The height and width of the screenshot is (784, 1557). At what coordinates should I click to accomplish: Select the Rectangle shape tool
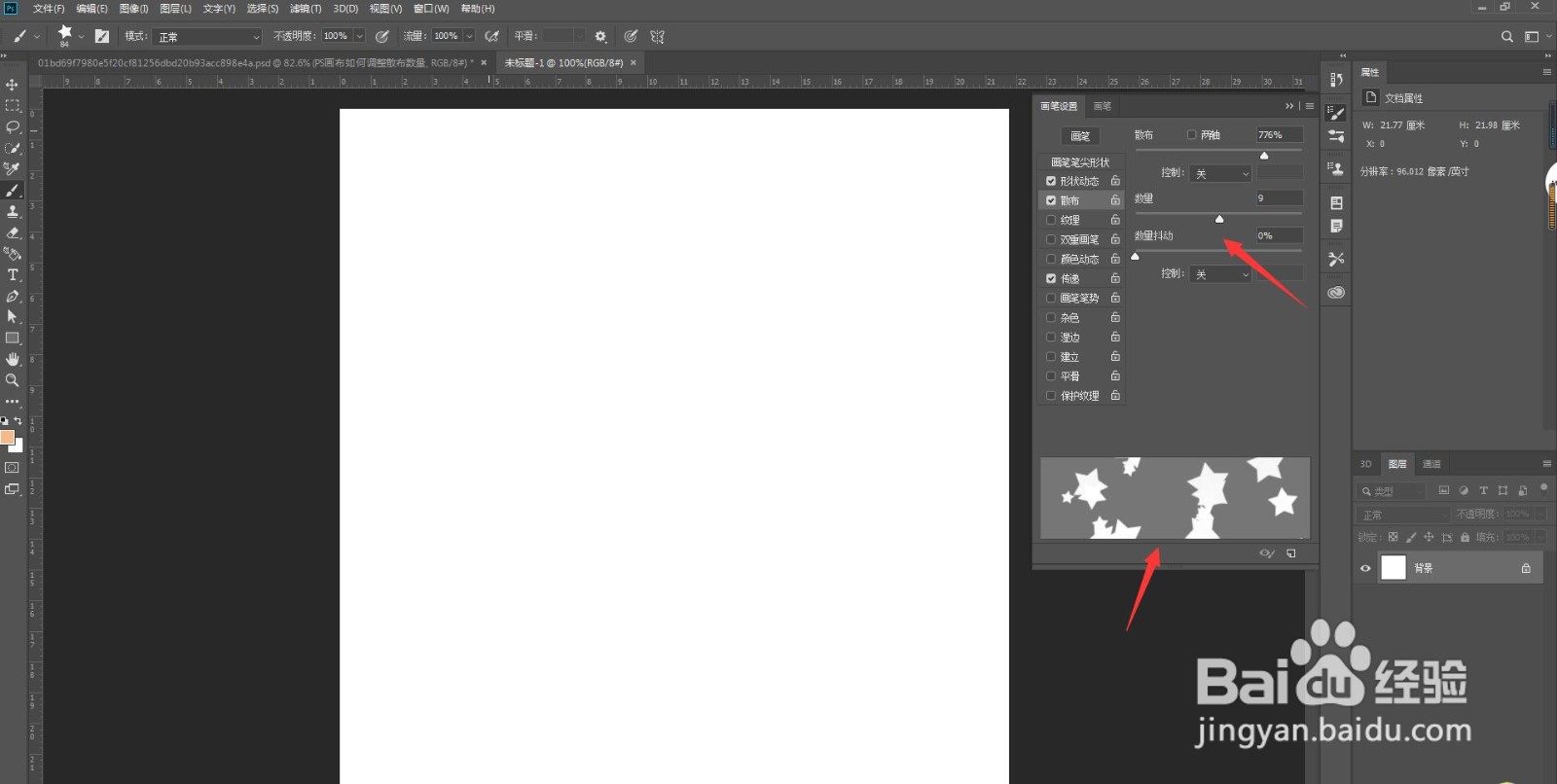point(13,339)
